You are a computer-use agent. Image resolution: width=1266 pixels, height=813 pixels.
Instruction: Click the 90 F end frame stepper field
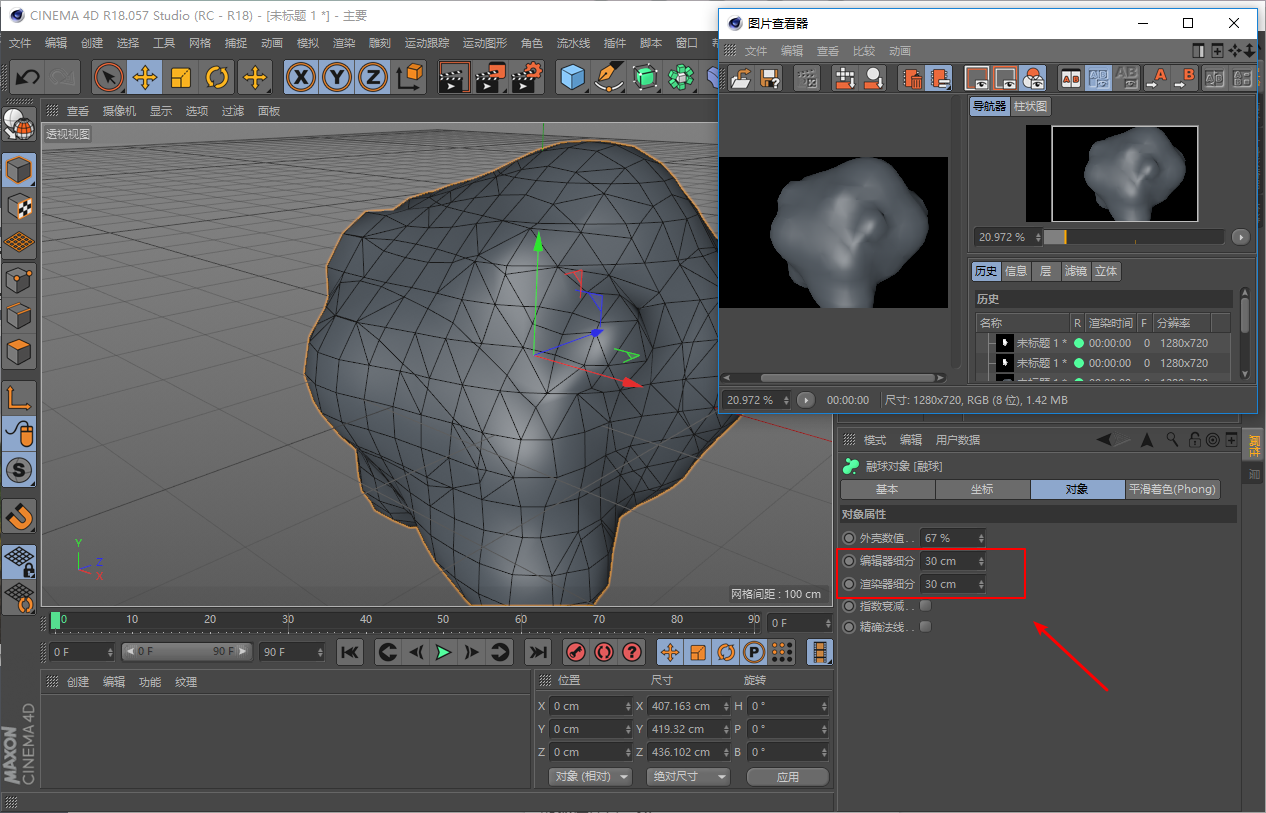click(x=292, y=652)
